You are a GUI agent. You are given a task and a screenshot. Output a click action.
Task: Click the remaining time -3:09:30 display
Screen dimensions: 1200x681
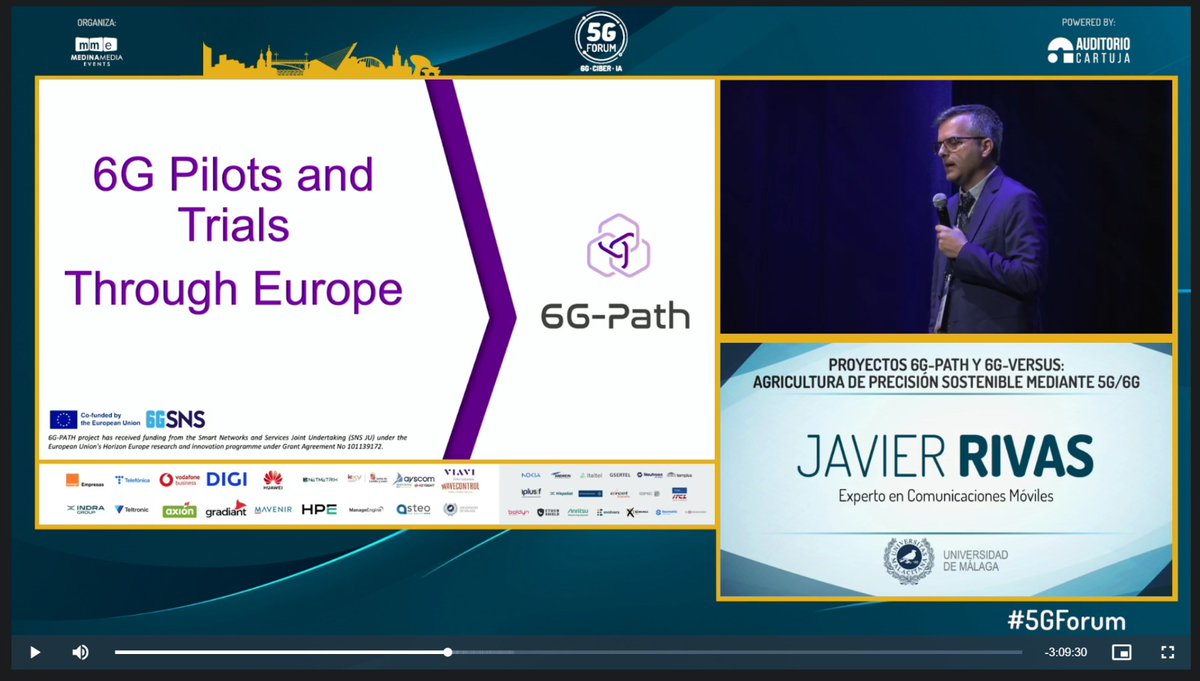(1065, 652)
